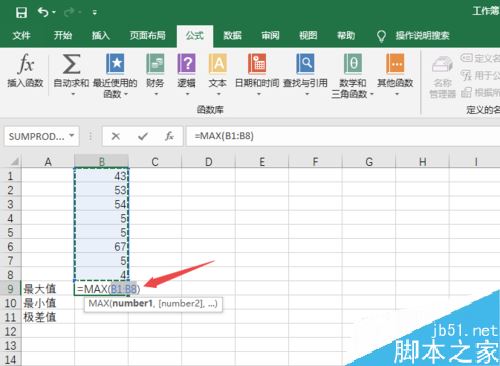Expand the 查找与引用 dropdown arrow
Screen dimensions: 500x366
pyautogui.click(x=307, y=94)
